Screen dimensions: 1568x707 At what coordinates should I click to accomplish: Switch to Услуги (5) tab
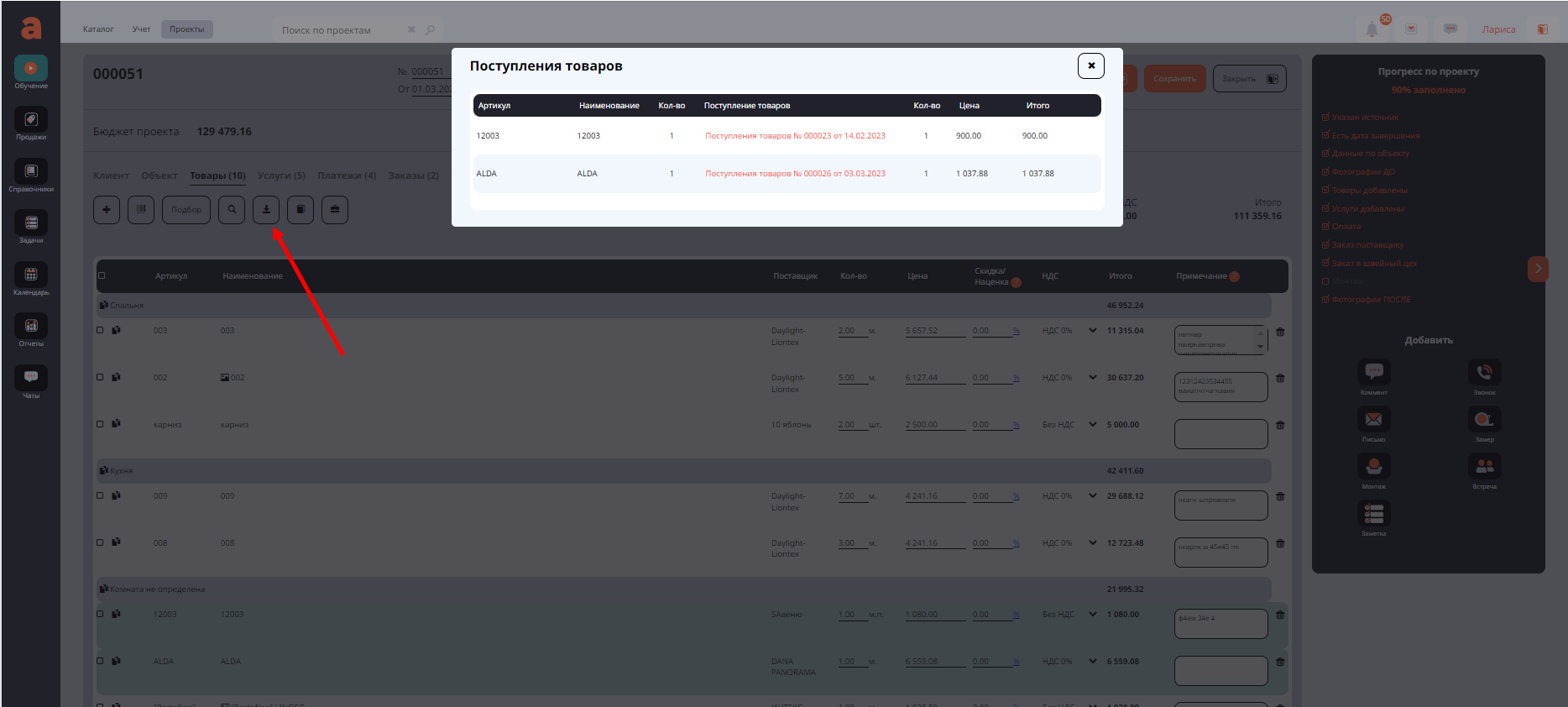tap(281, 175)
